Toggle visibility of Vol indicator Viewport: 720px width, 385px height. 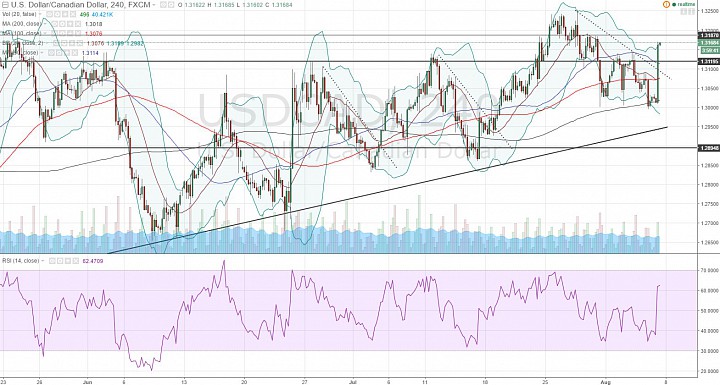click(x=50, y=15)
